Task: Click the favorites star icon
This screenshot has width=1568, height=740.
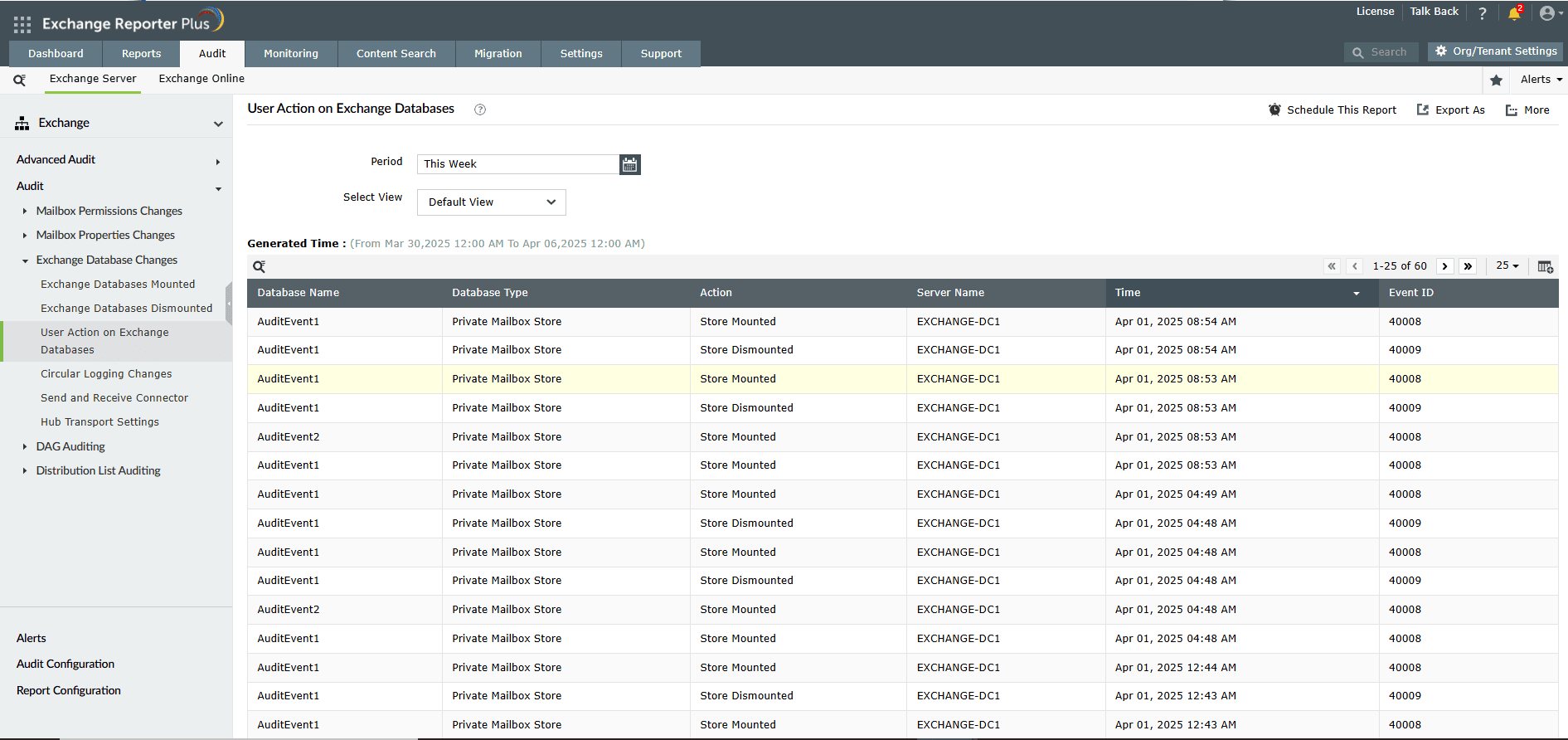Action: pos(1496,80)
